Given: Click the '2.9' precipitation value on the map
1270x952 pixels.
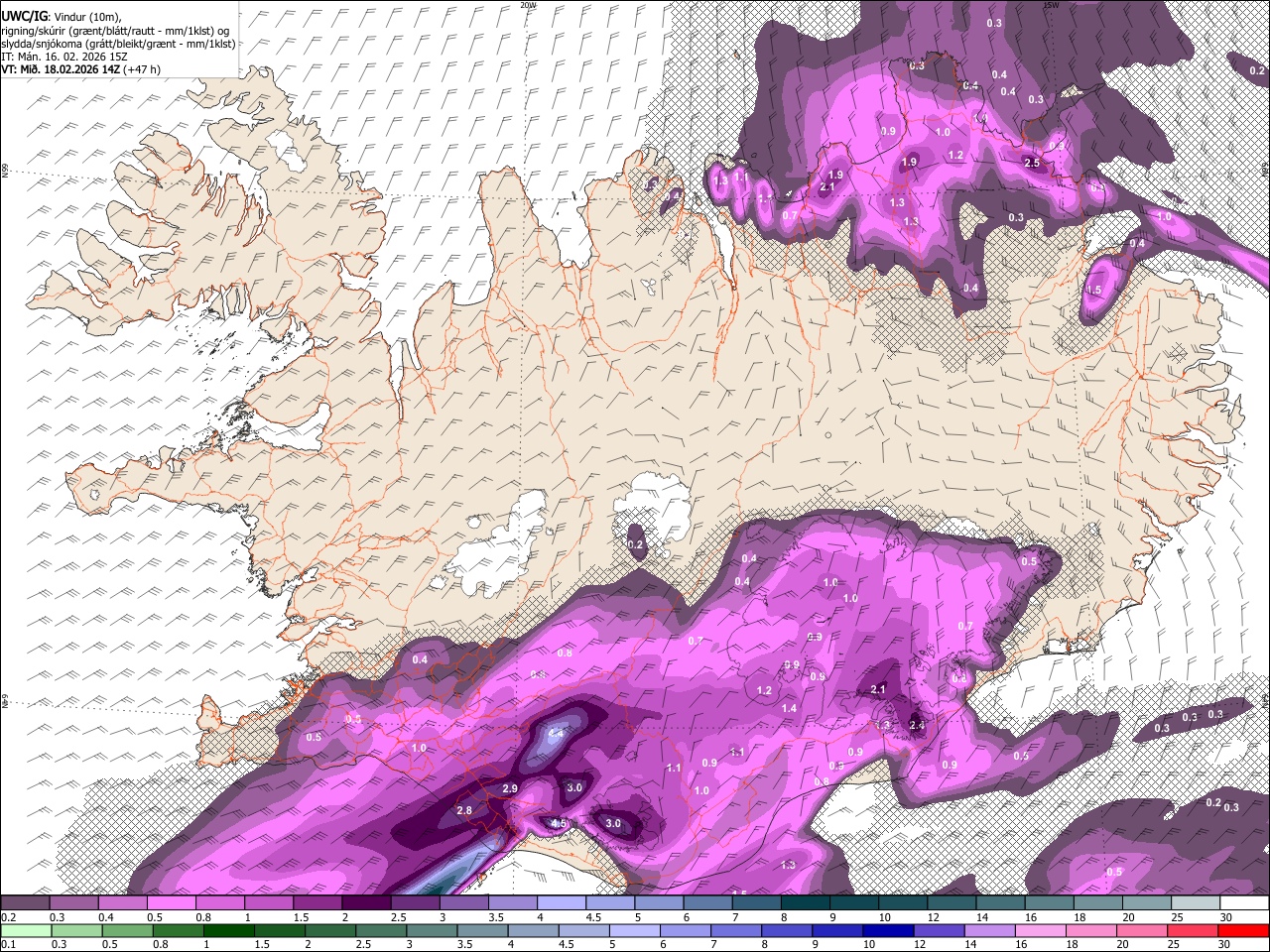Looking at the screenshot, I should (x=510, y=788).
